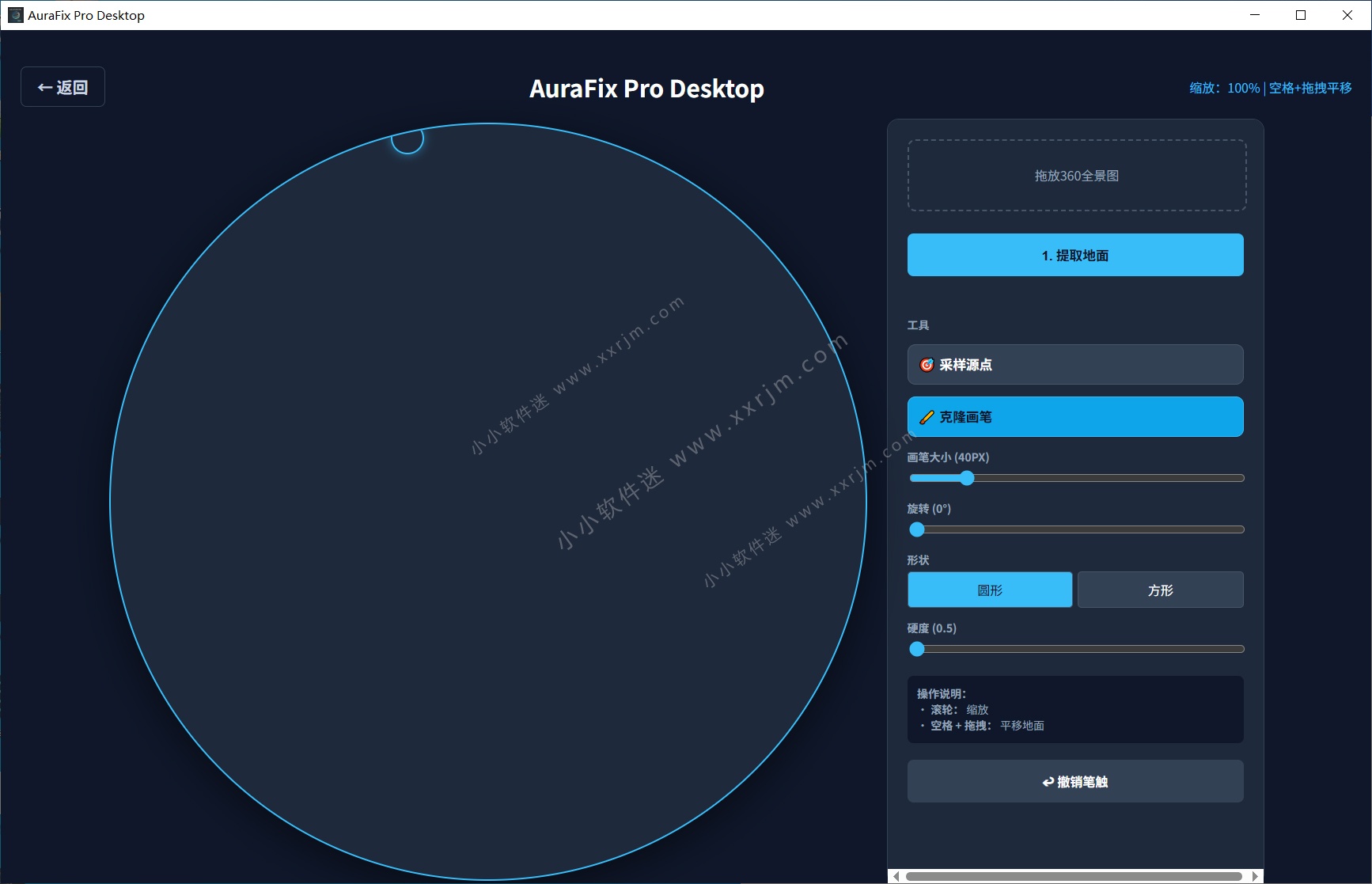Click the 硬度 slider handle
The height and width of the screenshot is (884, 1372).
pyautogui.click(x=917, y=649)
